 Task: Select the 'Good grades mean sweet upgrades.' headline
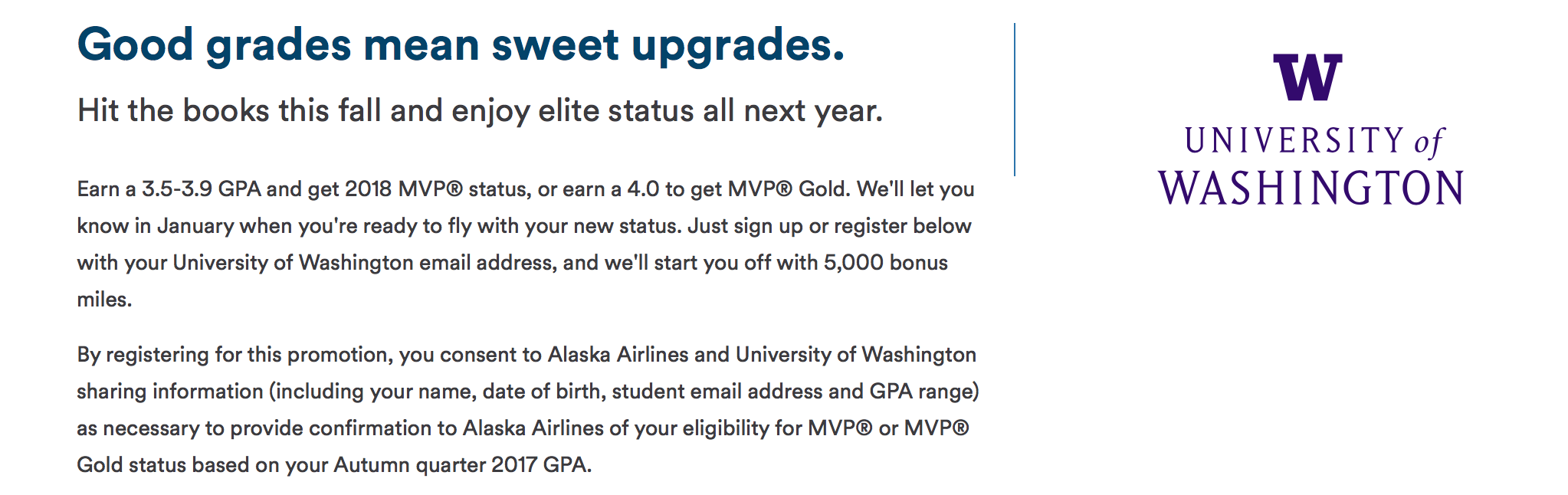pyautogui.click(x=461, y=46)
